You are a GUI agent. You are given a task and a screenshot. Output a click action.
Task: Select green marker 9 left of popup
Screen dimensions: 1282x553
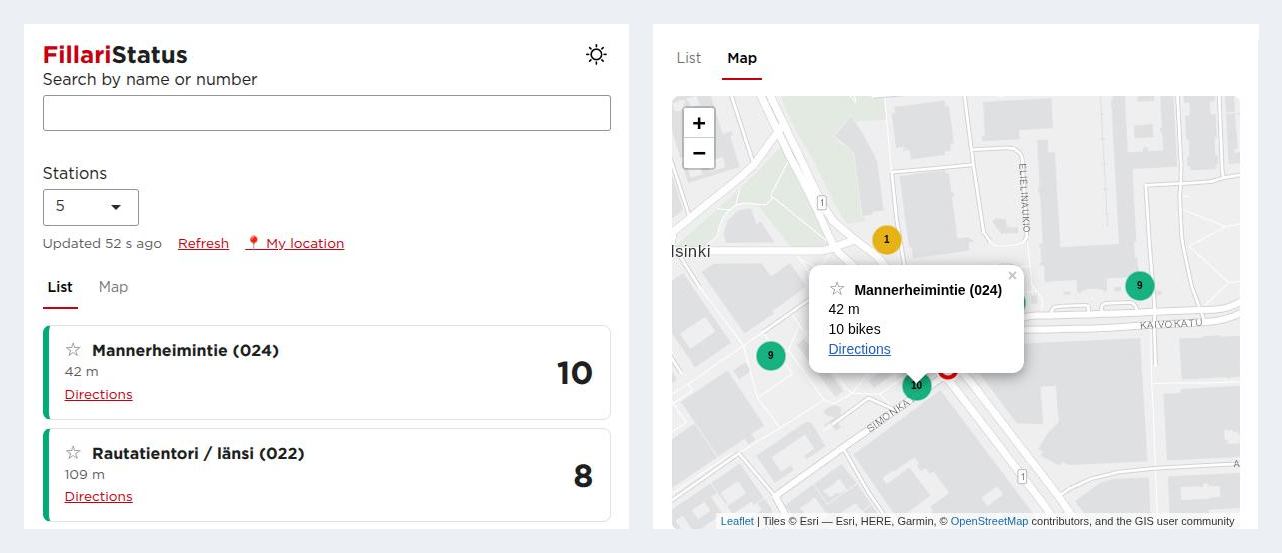click(x=770, y=355)
